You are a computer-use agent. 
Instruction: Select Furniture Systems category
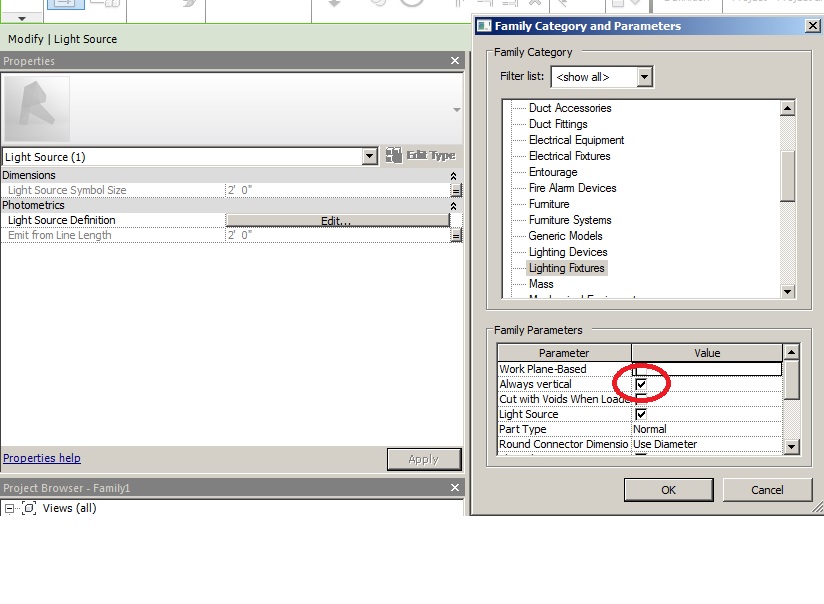(570, 220)
